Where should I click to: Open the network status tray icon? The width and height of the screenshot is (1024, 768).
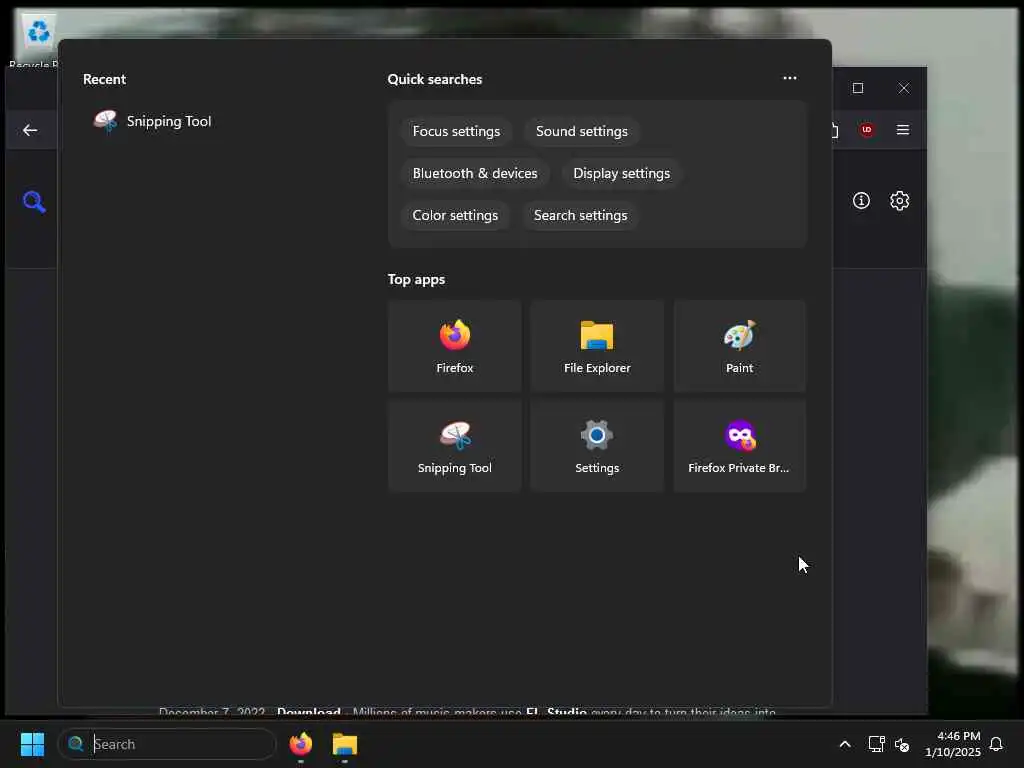pyautogui.click(x=876, y=744)
